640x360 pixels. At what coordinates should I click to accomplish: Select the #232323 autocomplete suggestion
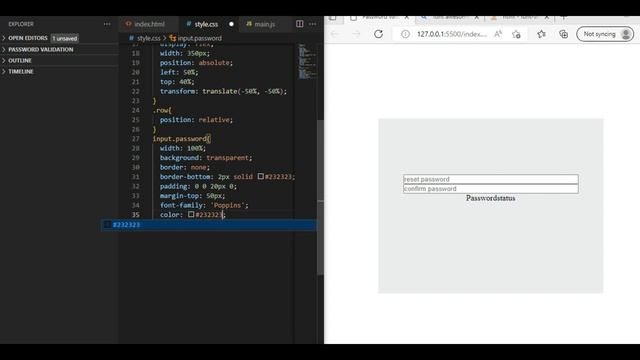tap(209, 225)
